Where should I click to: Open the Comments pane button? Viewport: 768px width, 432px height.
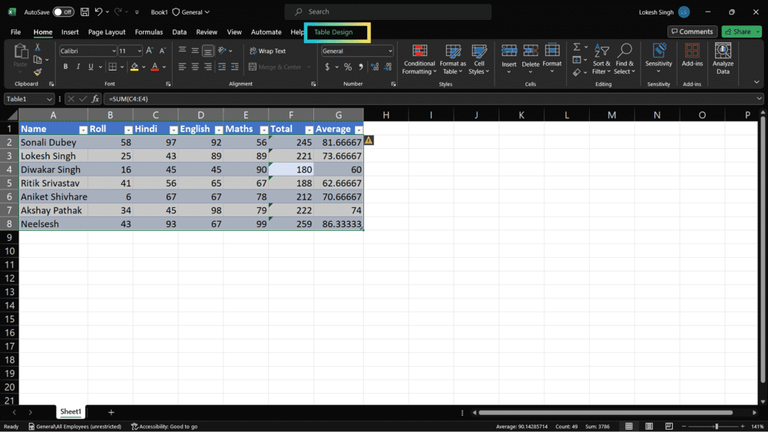pyautogui.click(x=692, y=32)
